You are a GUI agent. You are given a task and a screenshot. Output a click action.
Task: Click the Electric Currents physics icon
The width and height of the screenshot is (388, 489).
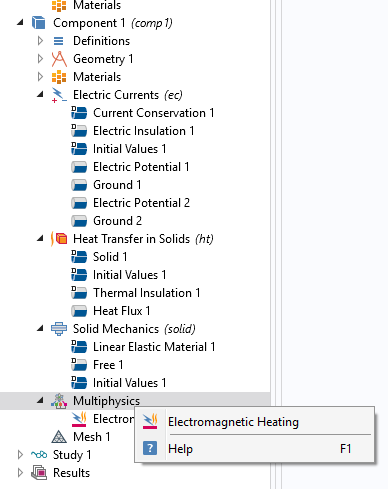(x=59, y=95)
